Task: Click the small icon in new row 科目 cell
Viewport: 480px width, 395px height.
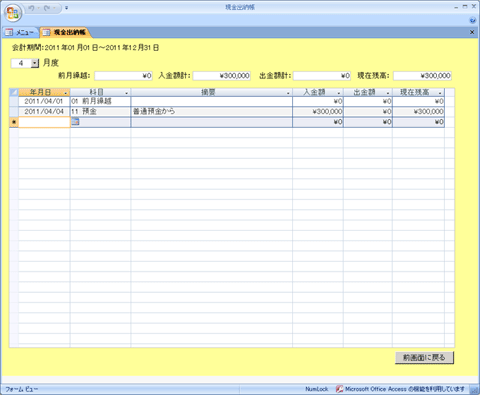Action: pyautogui.click(x=75, y=122)
